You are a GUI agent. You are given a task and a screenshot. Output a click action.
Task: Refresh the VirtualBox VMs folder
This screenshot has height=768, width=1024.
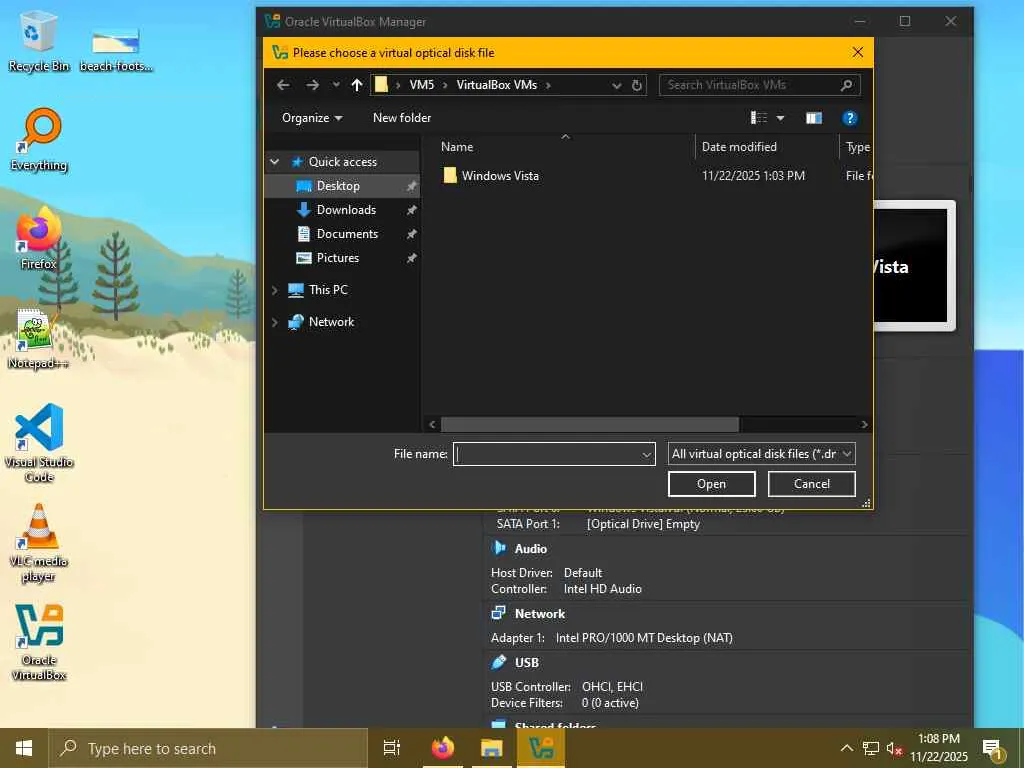637,86
